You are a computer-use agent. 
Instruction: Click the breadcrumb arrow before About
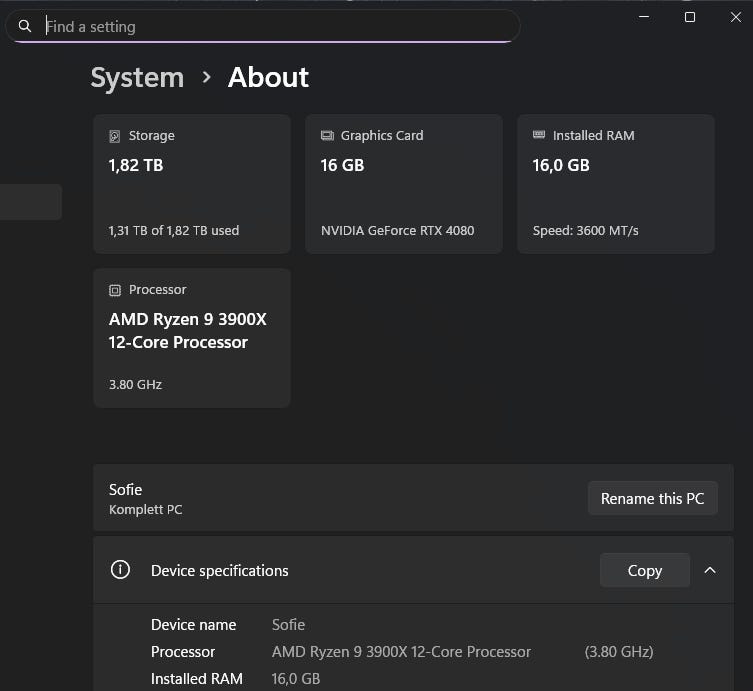(x=206, y=77)
